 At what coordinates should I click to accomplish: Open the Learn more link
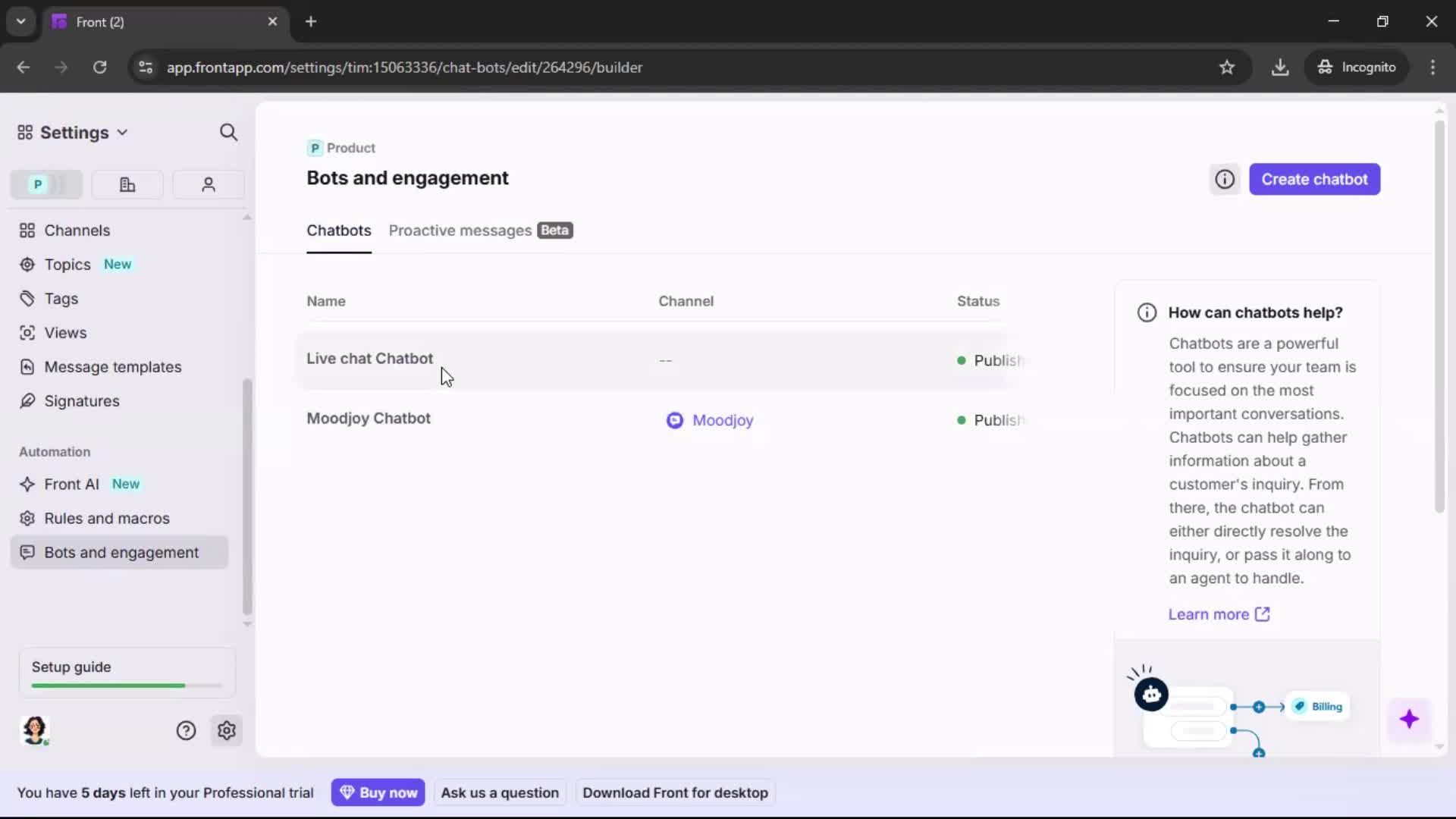click(x=1209, y=614)
